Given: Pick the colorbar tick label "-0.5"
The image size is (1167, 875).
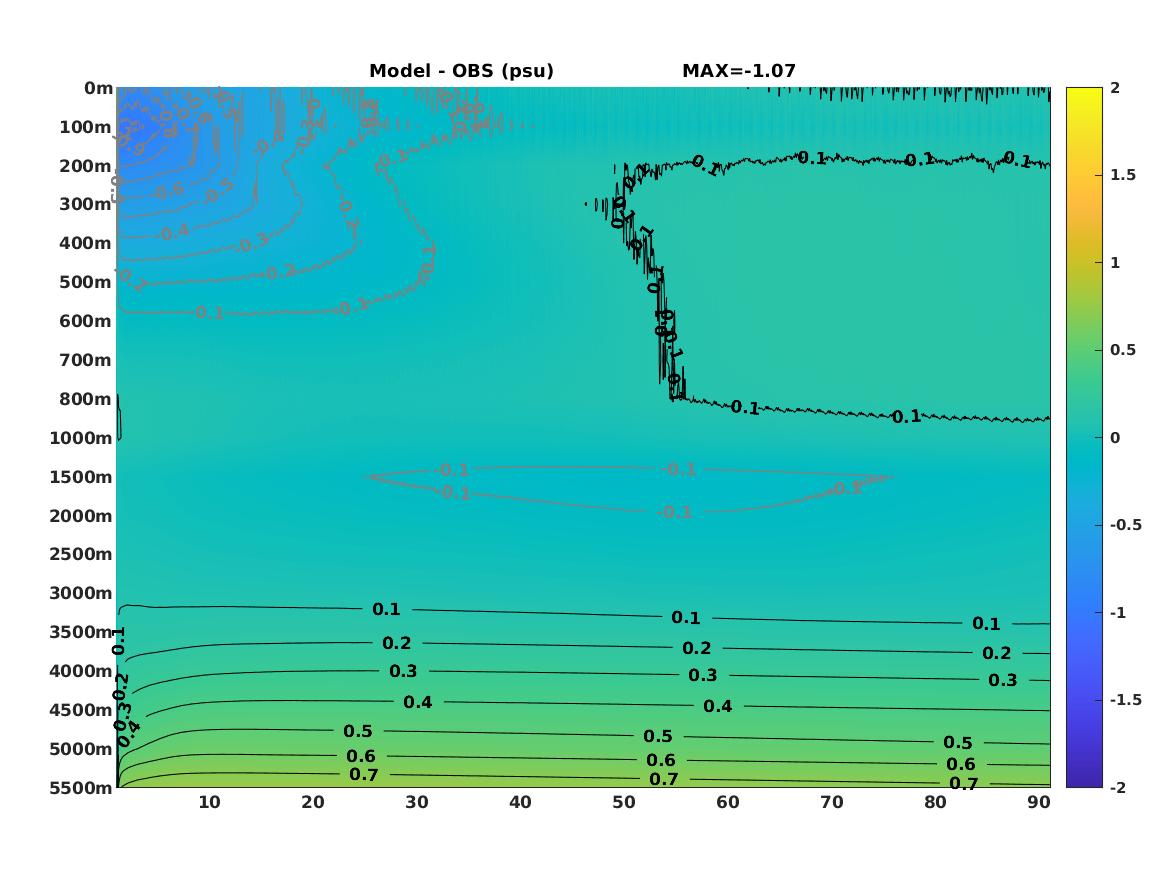Looking at the screenshot, I should [1125, 525].
